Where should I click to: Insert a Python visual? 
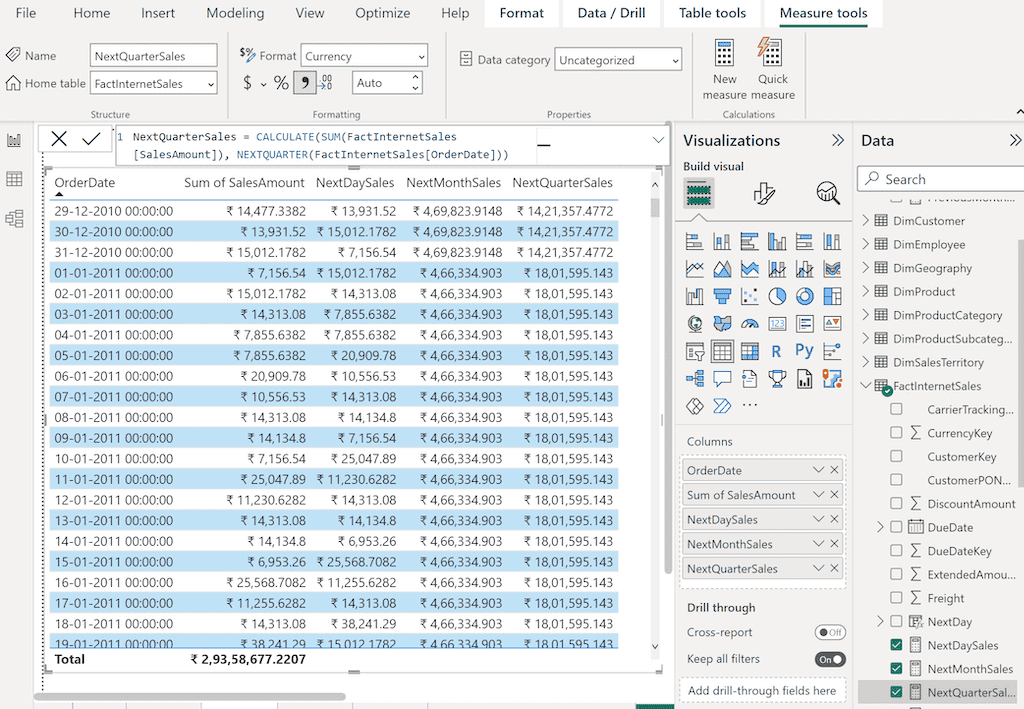tap(804, 351)
